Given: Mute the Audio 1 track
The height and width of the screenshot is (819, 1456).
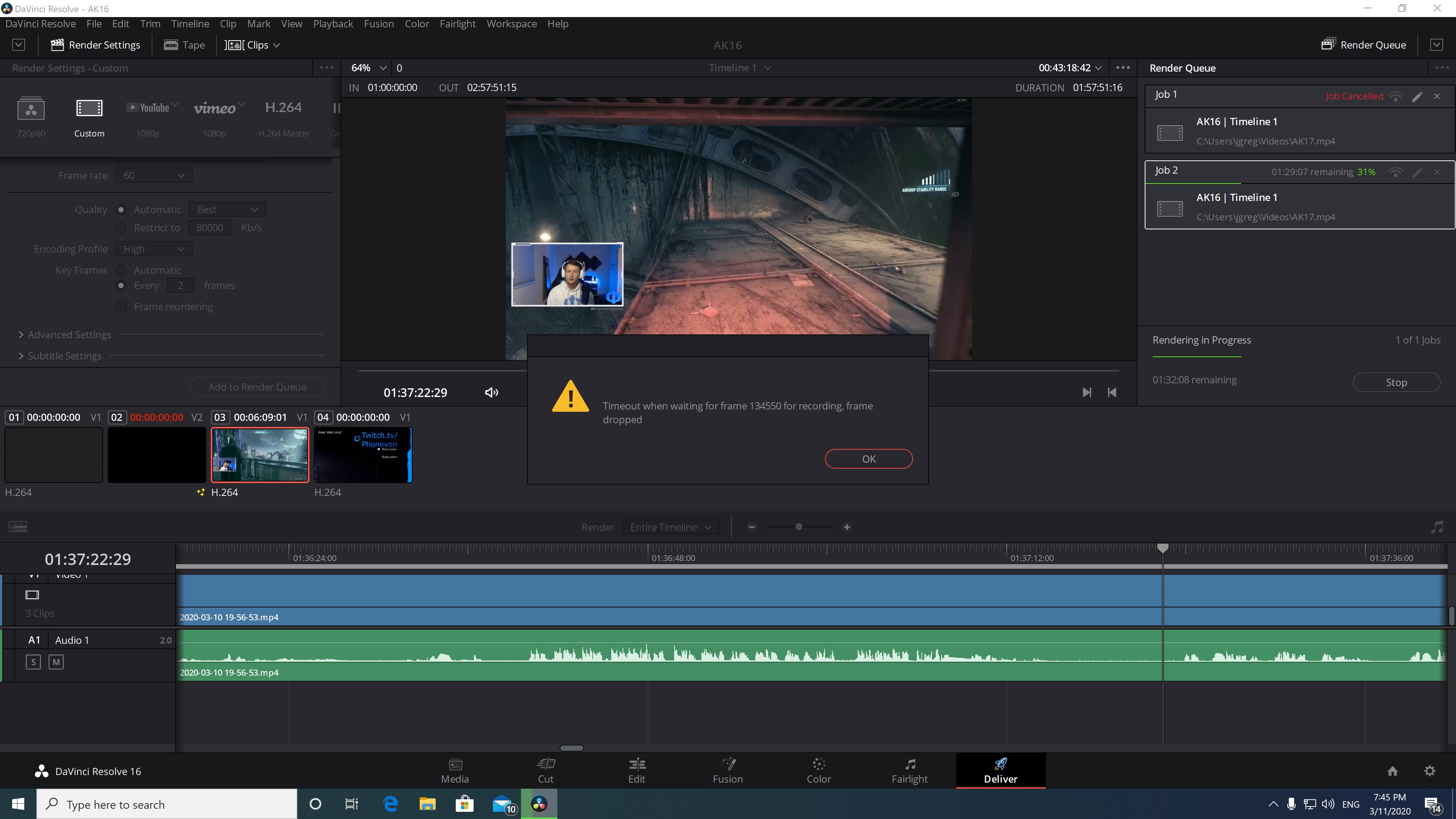Looking at the screenshot, I should (56, 662).
